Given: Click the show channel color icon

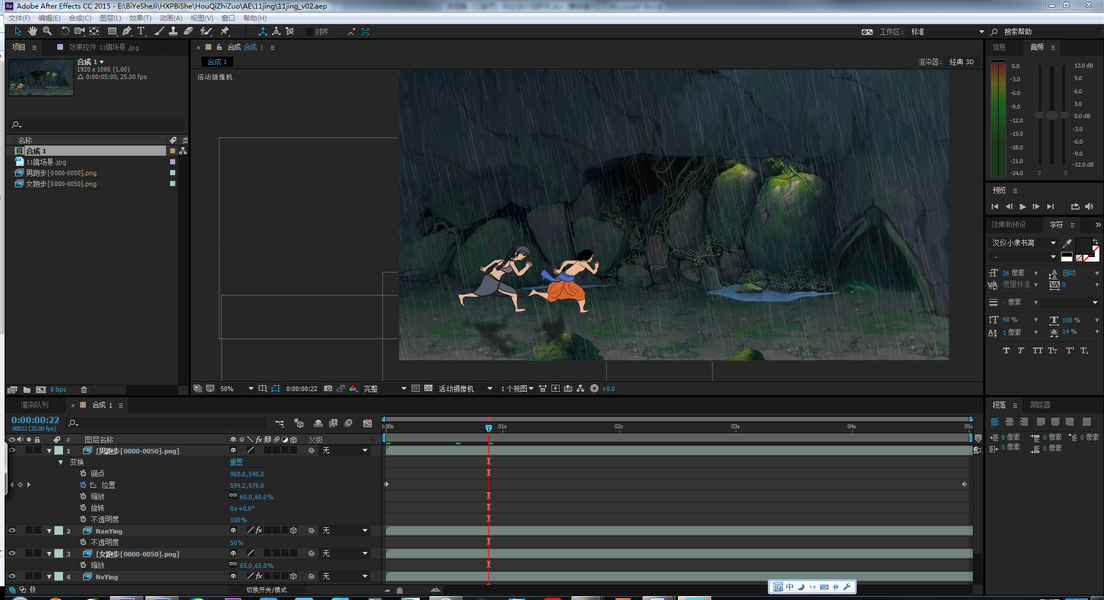Looking at the screenshot, I should [353, 389].
